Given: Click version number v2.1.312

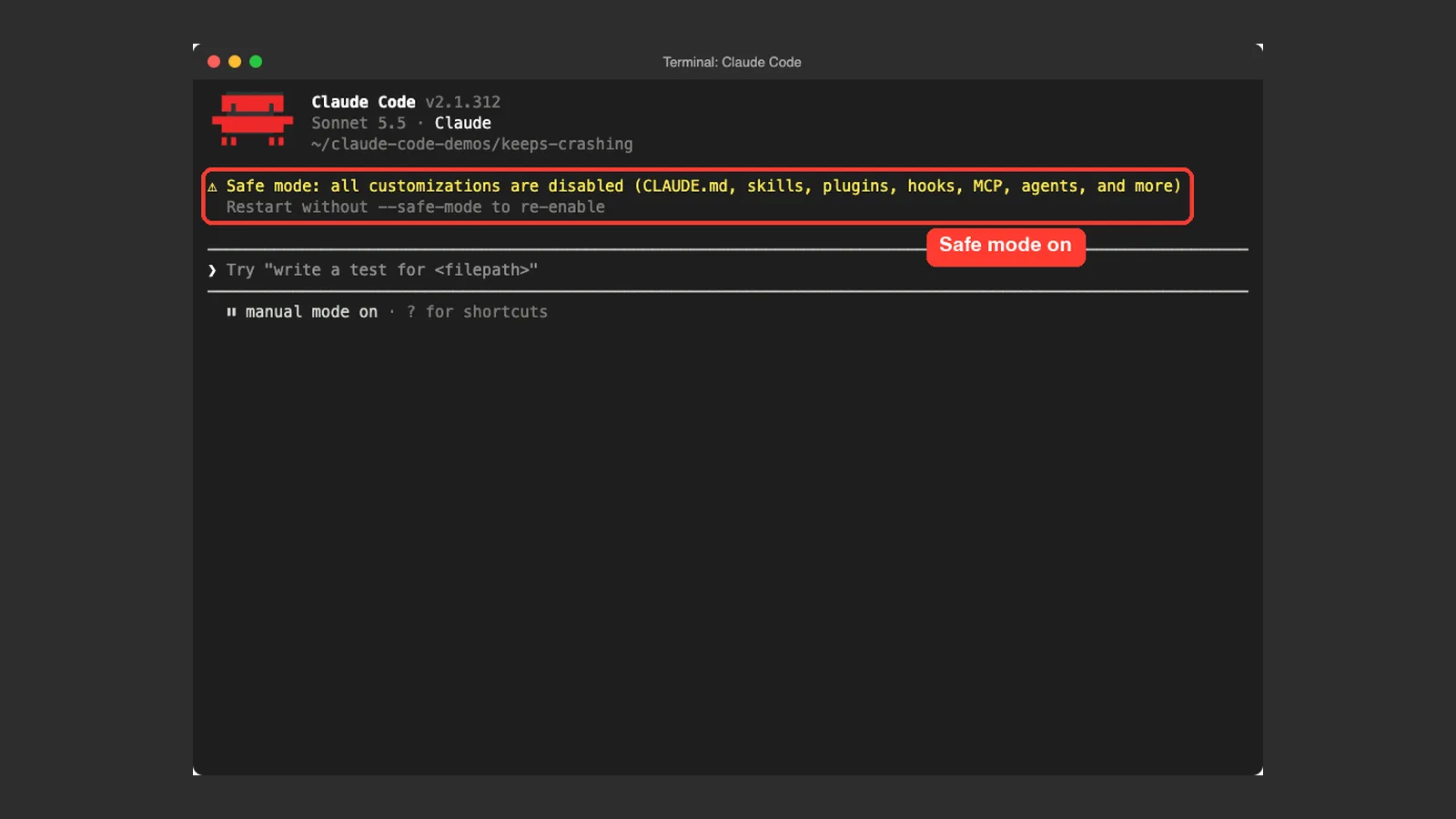Looking at the screenshot, I should pos(462,102).
